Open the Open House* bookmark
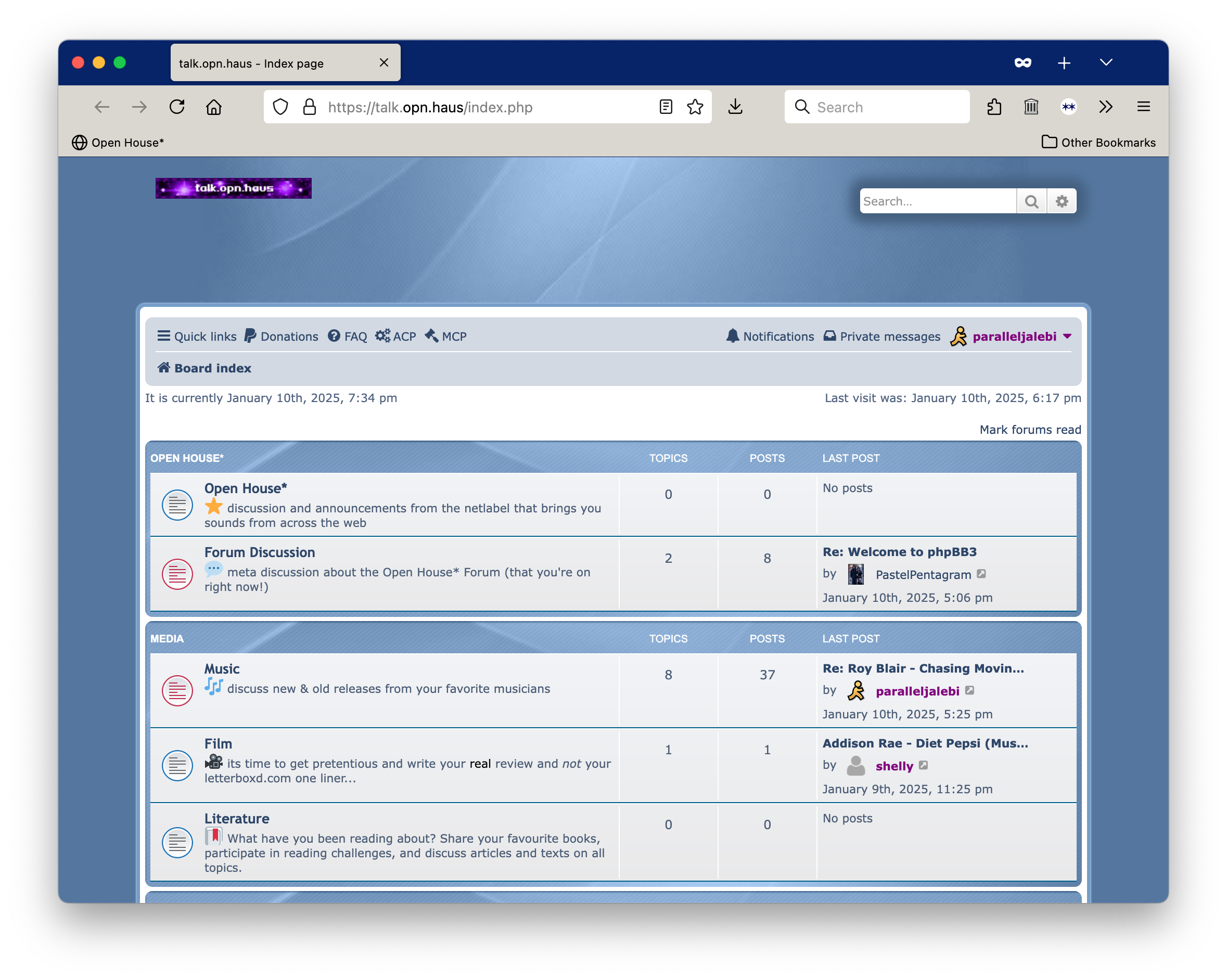Image resolution: width=1227 pixels, height=980 pixels. 118,142
